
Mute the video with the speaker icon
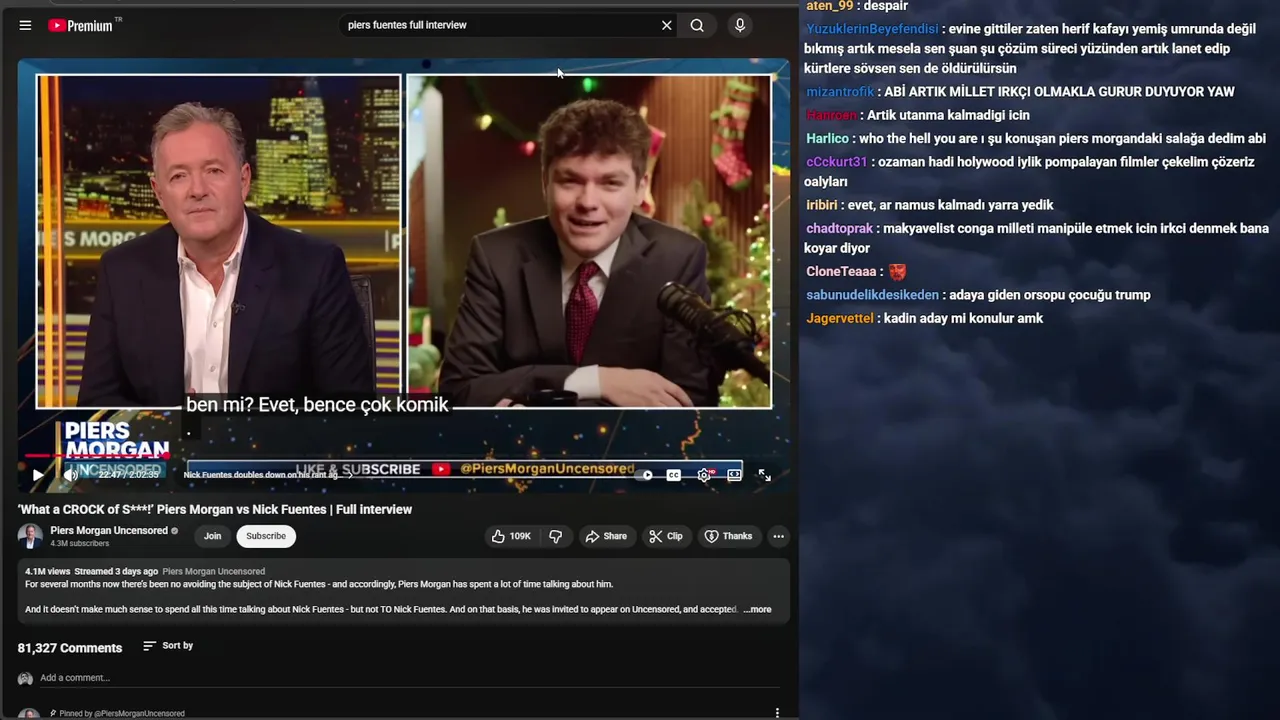pos(71,475)
